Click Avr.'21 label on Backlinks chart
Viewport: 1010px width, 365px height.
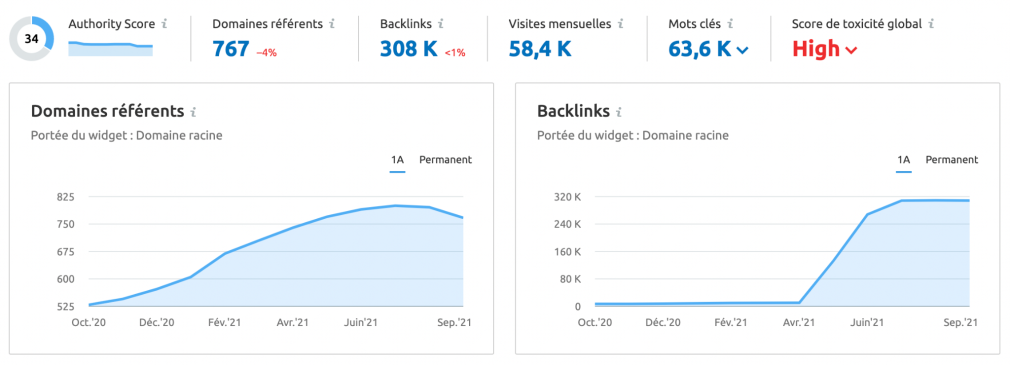point(799,323)
